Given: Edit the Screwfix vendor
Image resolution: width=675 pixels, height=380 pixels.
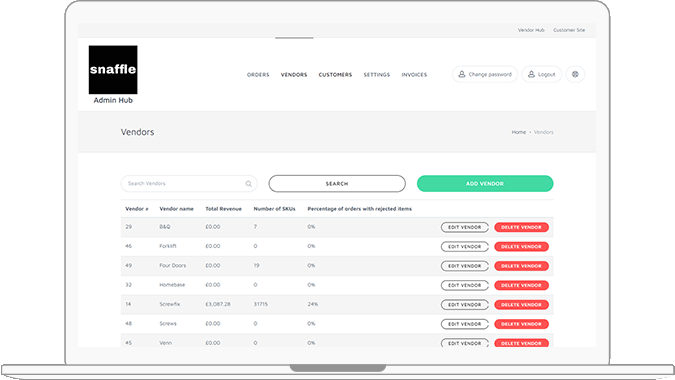Looking at the screenshot, I should (x=464, y=305).
